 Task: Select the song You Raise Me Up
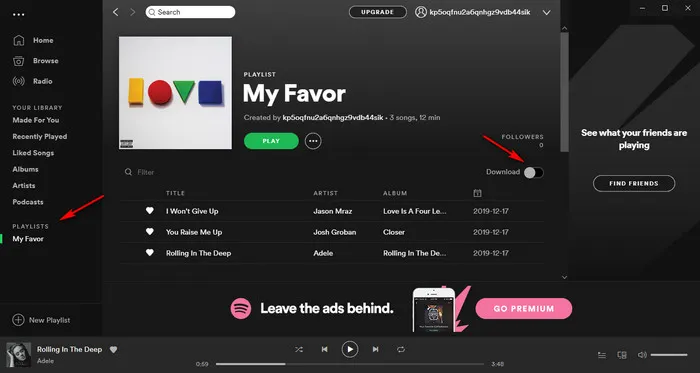pos(194,232)
